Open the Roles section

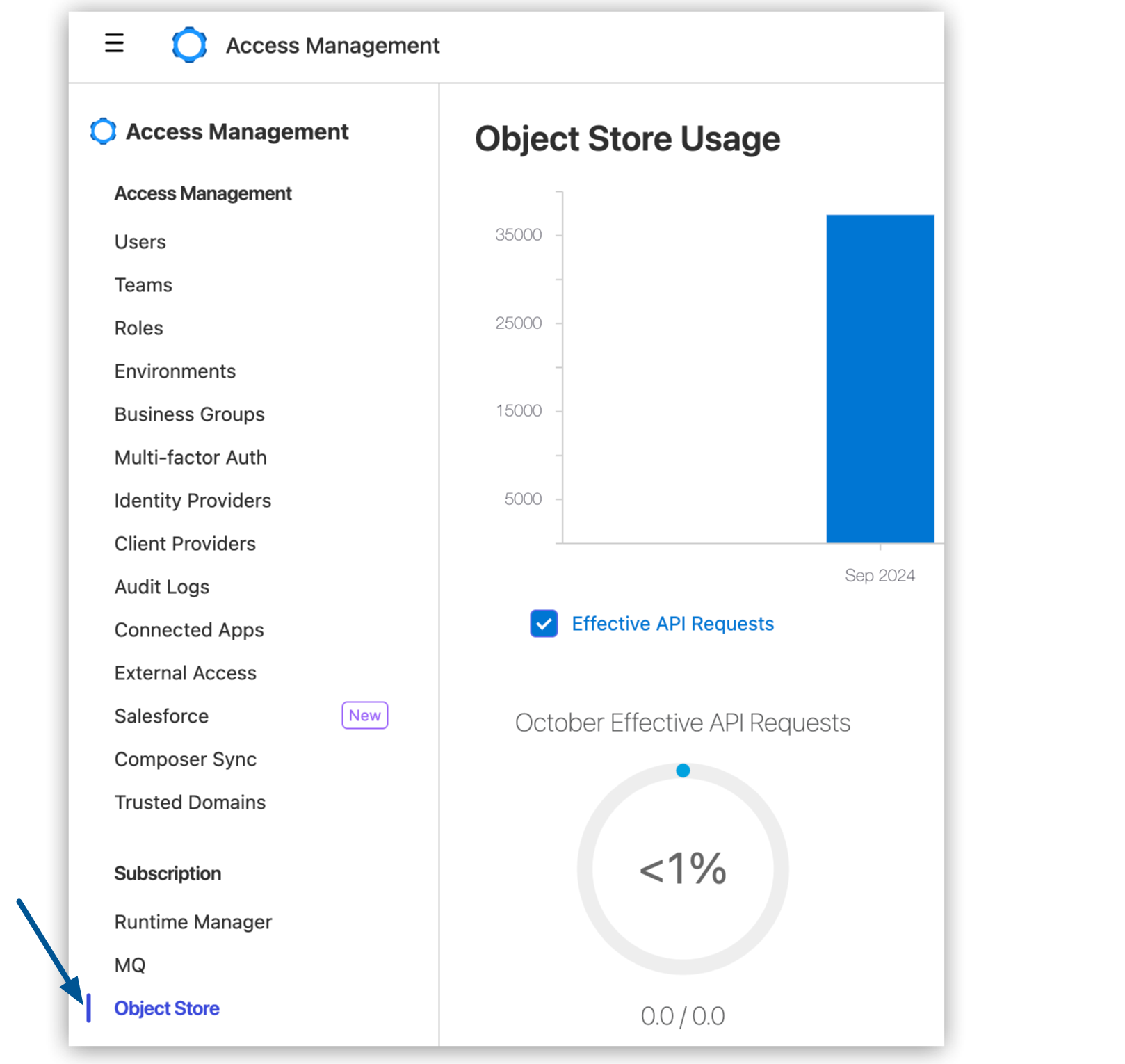[138, 328]
